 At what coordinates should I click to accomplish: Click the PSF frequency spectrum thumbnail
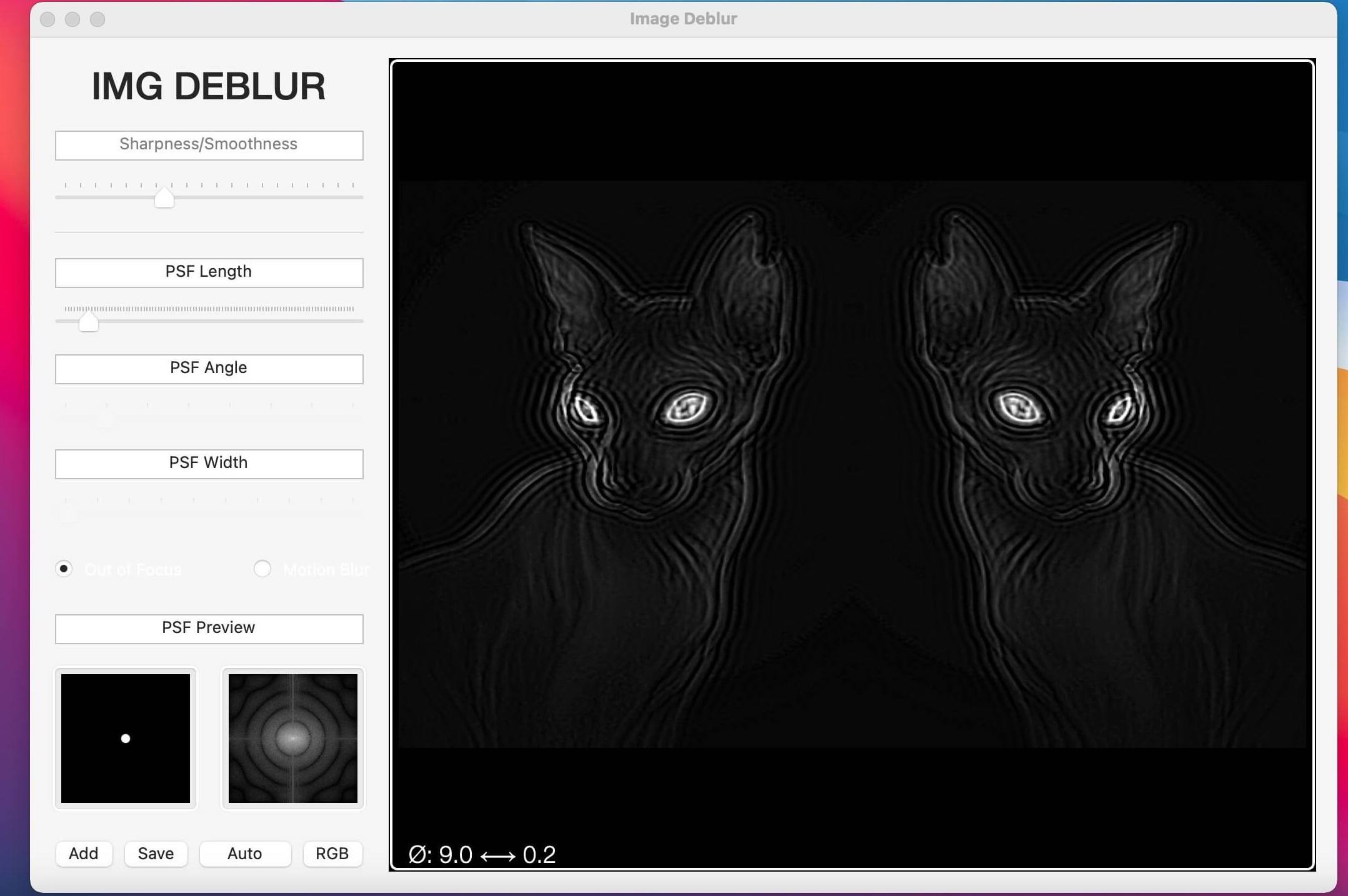pyautogui.click(x=292, y=738)
